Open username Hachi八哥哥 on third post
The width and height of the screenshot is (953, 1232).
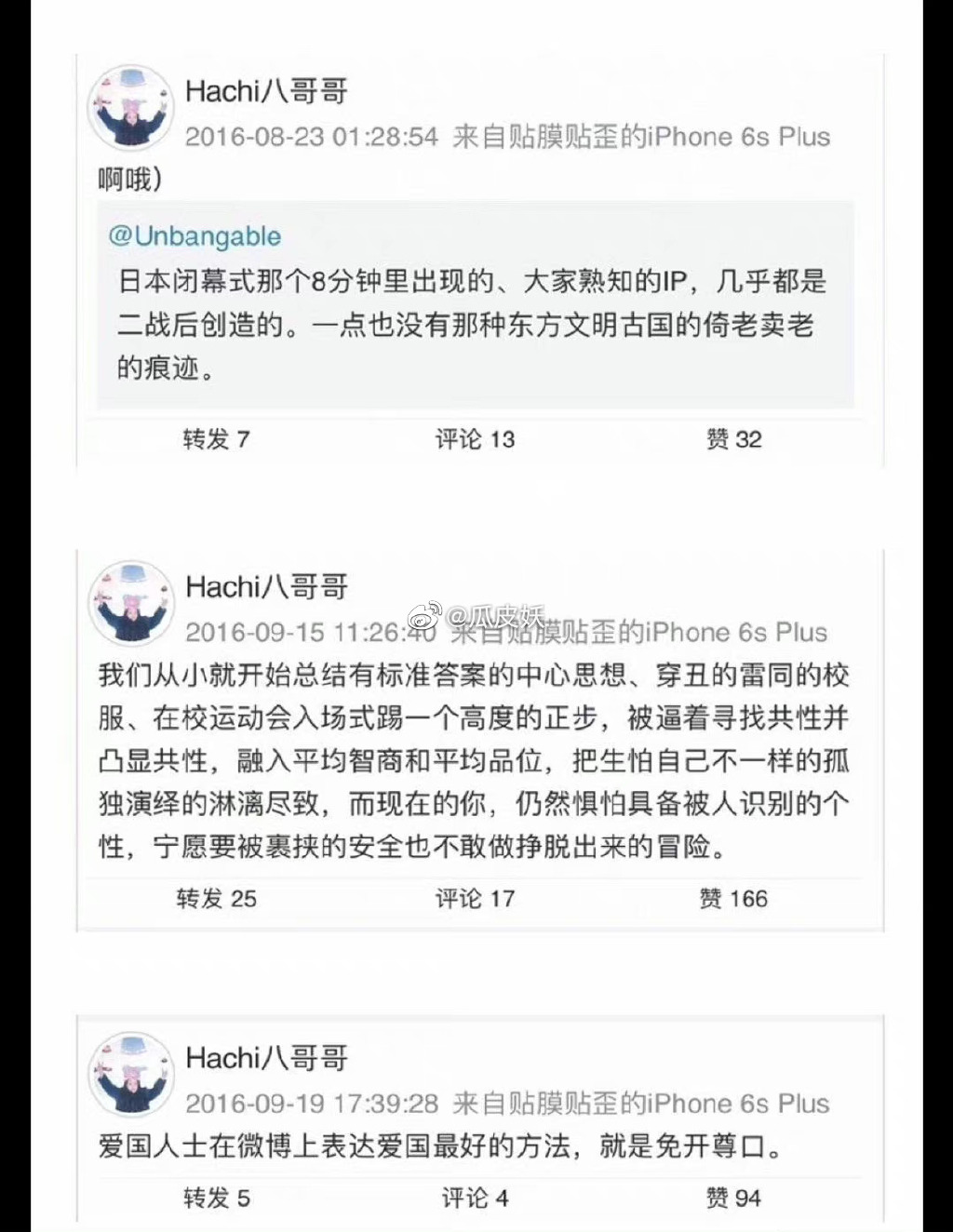266,1058
